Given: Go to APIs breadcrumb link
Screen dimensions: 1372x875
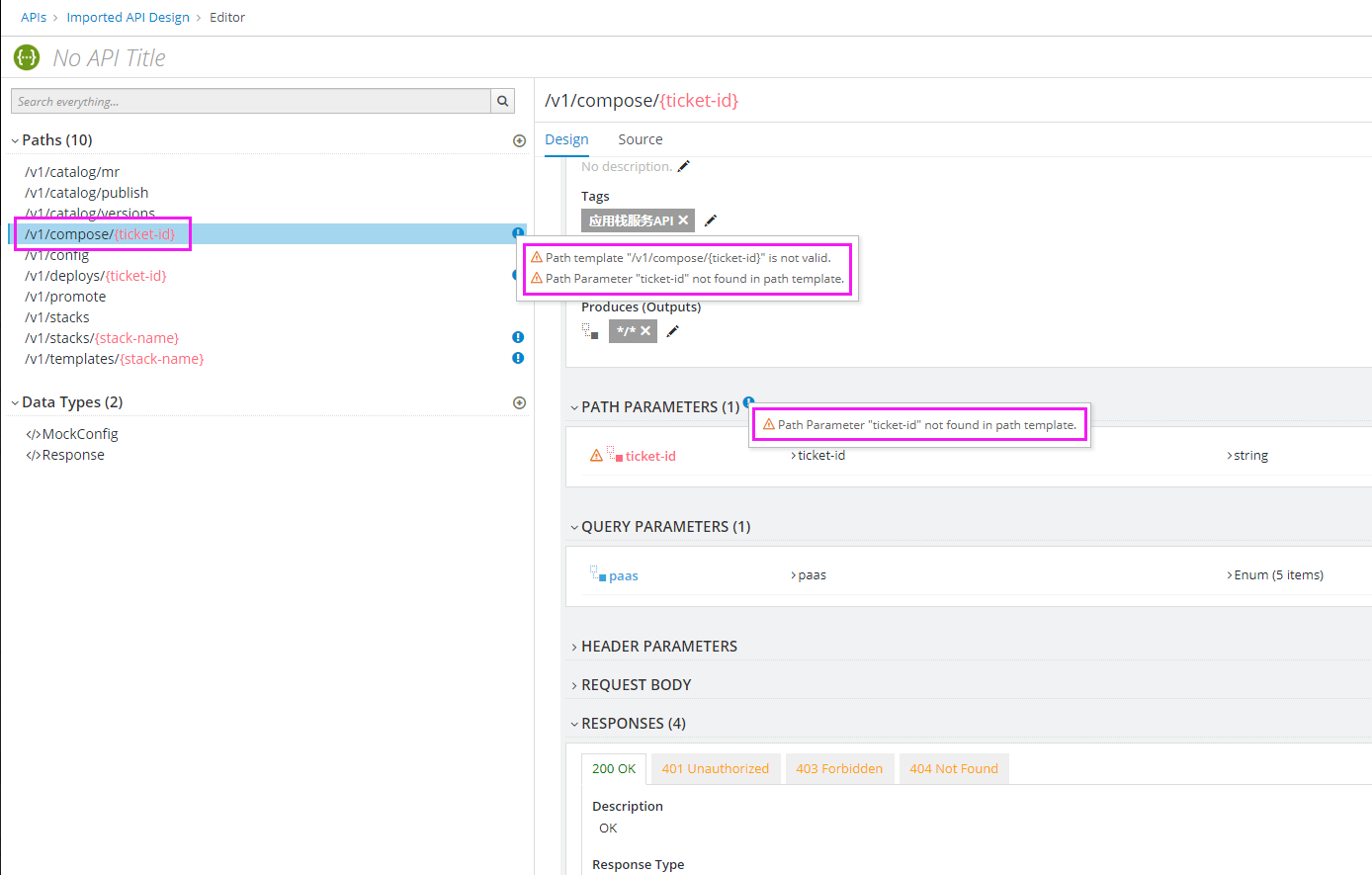Looking at the screenshot, I should (34, 18).
